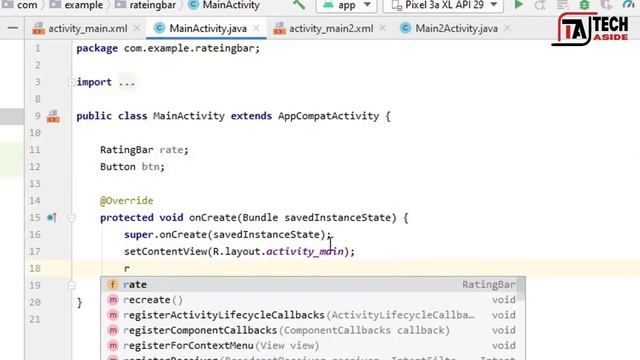Click method icon beside registerForContextMenu
Screen dimensions: 640x360
pyautogui.click(x=113, y=346)
